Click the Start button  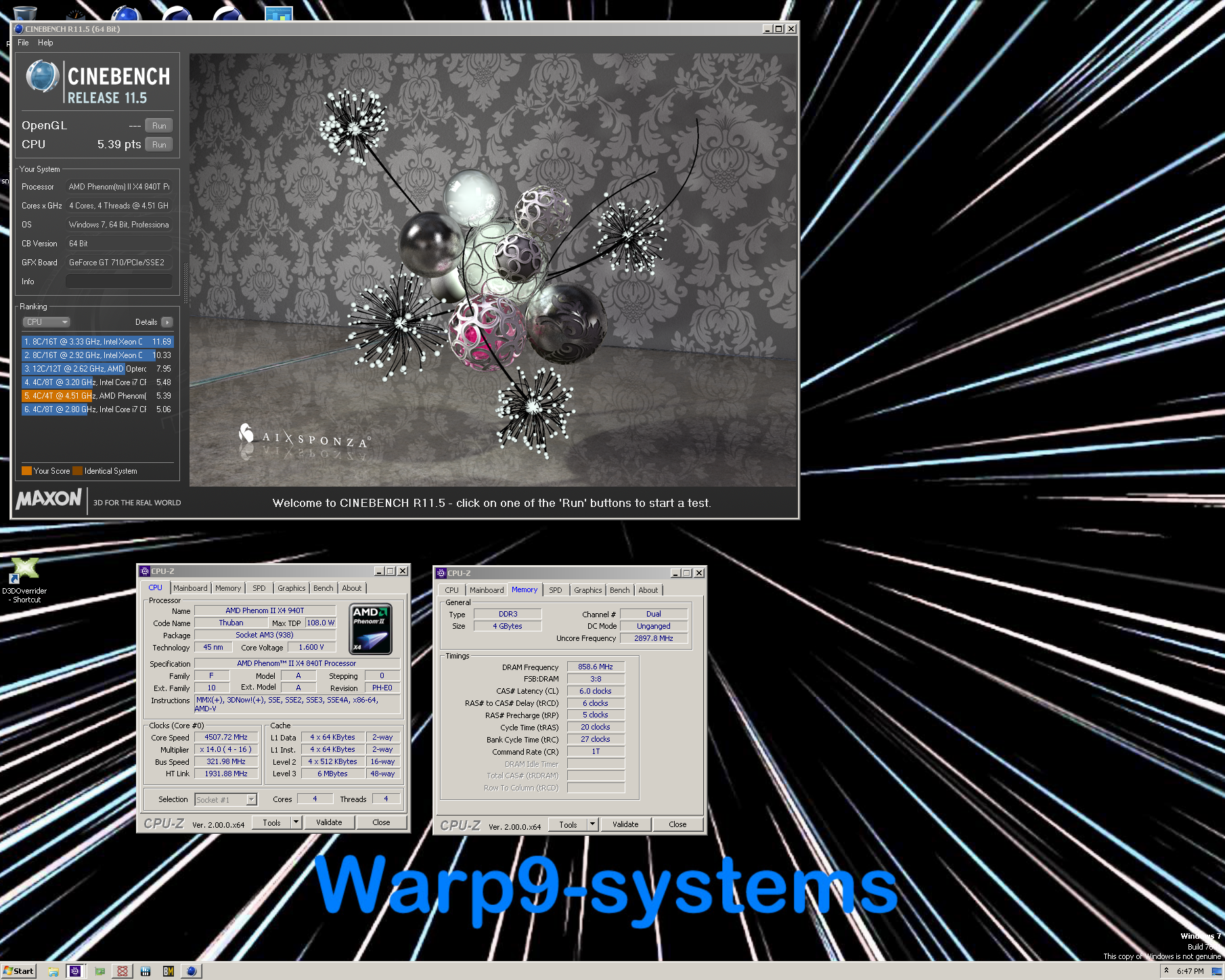click(18, 971)
